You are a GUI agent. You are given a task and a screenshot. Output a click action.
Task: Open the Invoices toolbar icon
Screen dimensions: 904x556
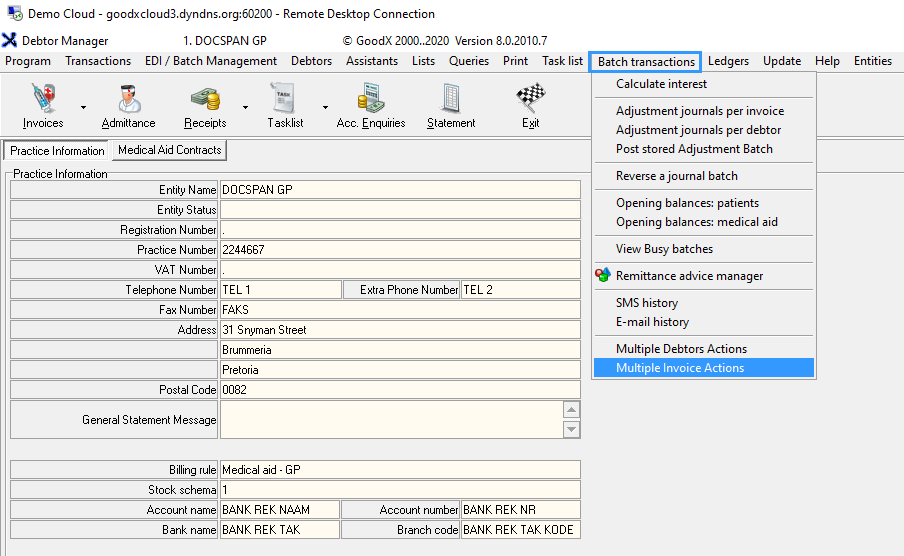click(x=42, y=105)
